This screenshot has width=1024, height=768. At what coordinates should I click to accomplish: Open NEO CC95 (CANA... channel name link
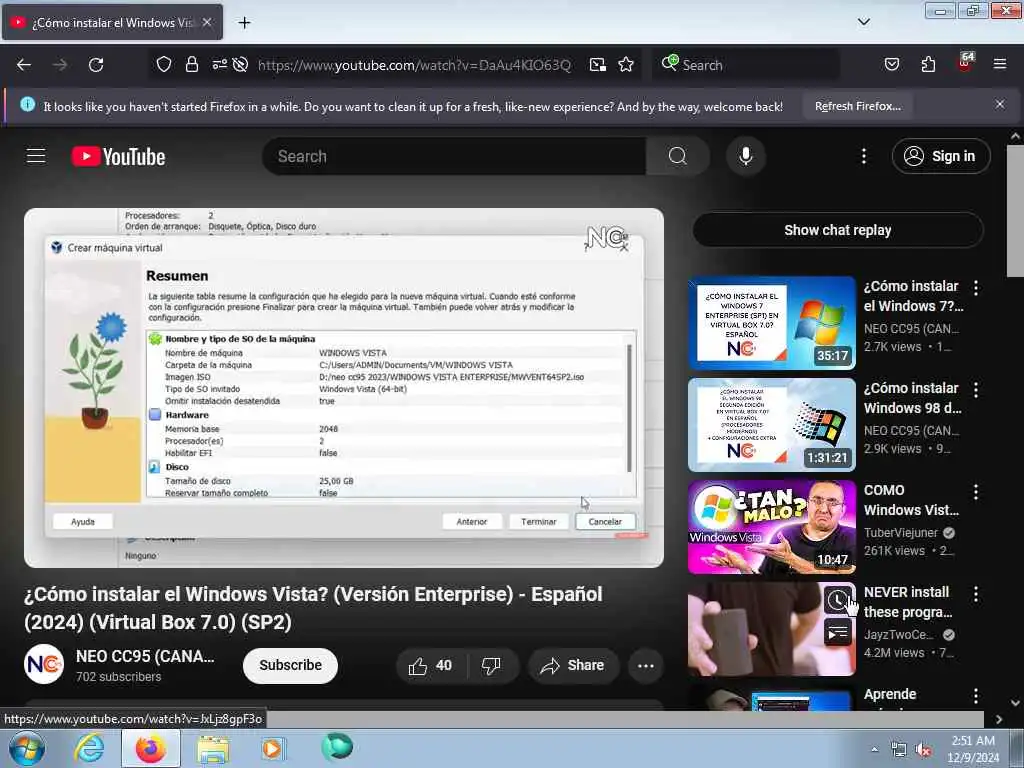tap(145, 656)
